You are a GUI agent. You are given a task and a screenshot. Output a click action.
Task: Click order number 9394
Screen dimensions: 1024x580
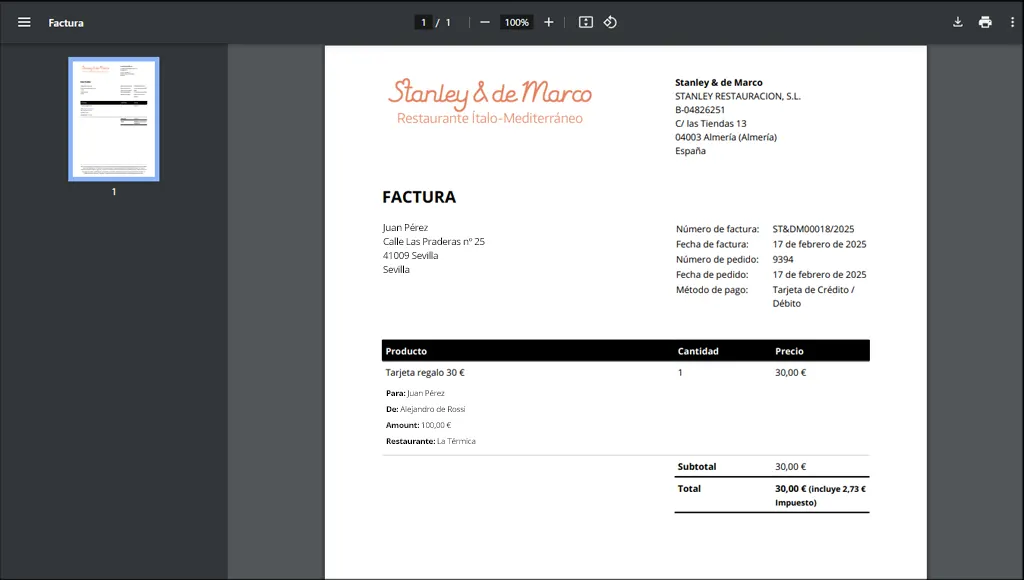[783, 259]
